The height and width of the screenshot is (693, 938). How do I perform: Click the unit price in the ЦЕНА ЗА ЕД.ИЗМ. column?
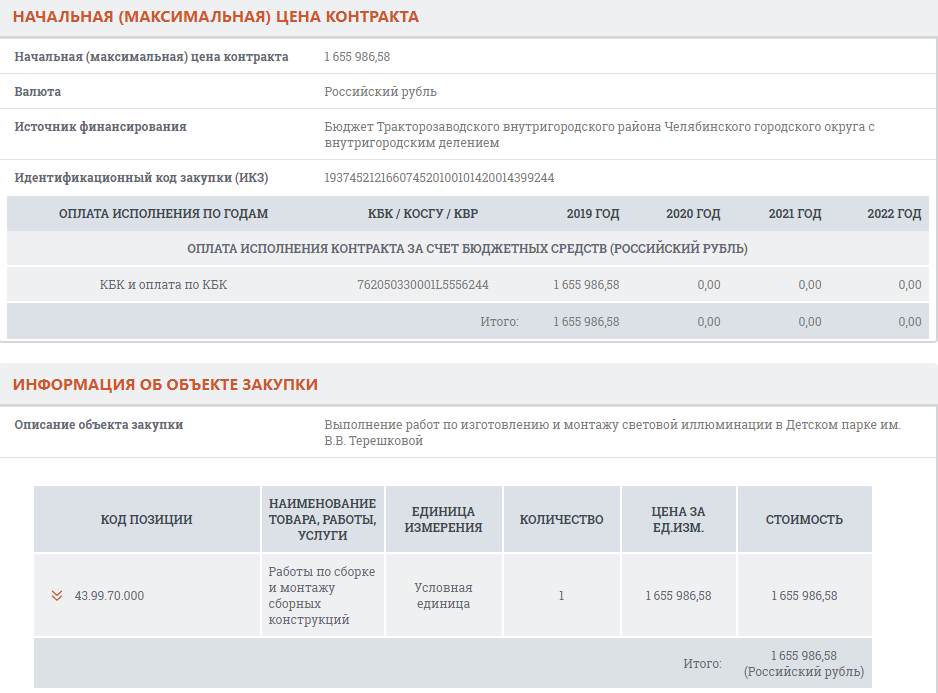tap(678, 596)
